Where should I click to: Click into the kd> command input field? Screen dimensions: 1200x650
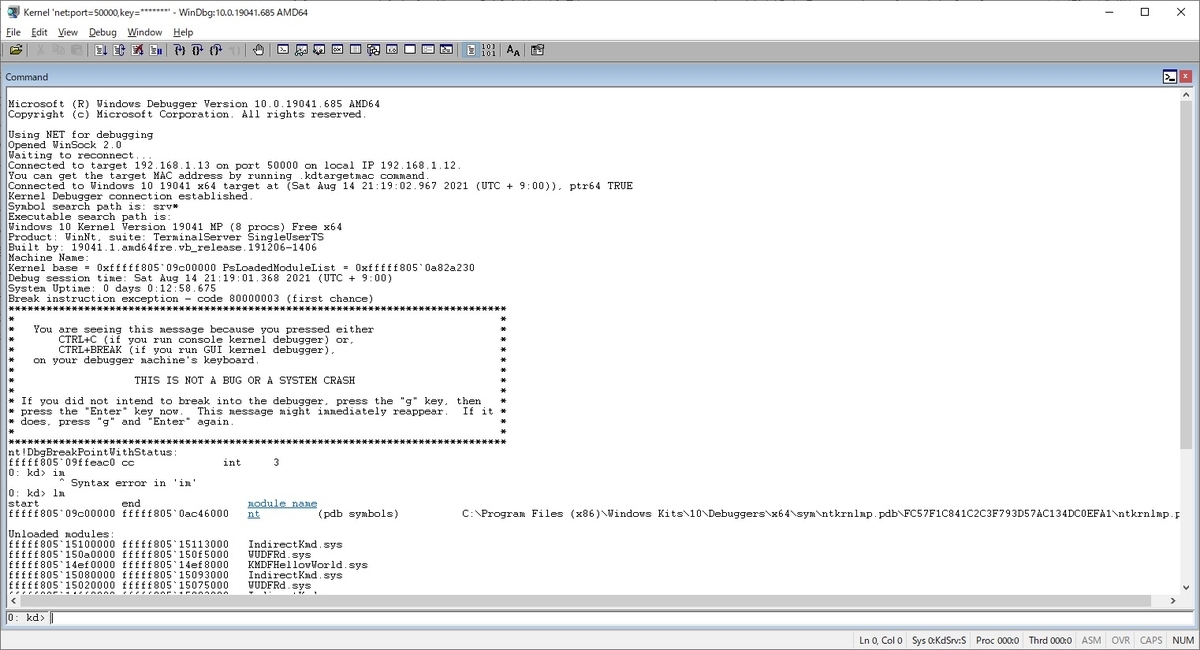(x=619, y=617)
